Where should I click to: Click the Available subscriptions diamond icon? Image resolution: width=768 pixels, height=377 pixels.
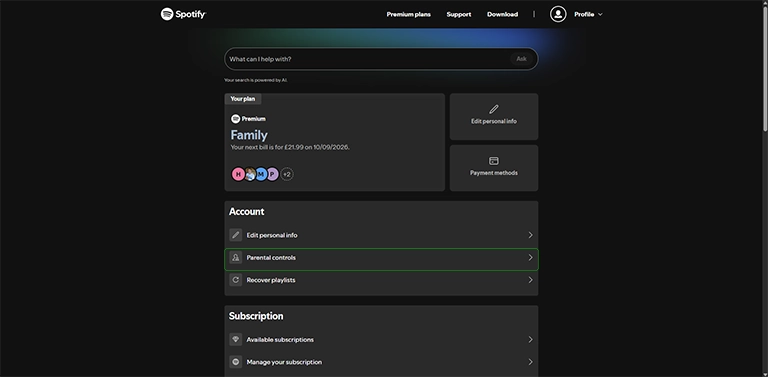coord(236,339)
